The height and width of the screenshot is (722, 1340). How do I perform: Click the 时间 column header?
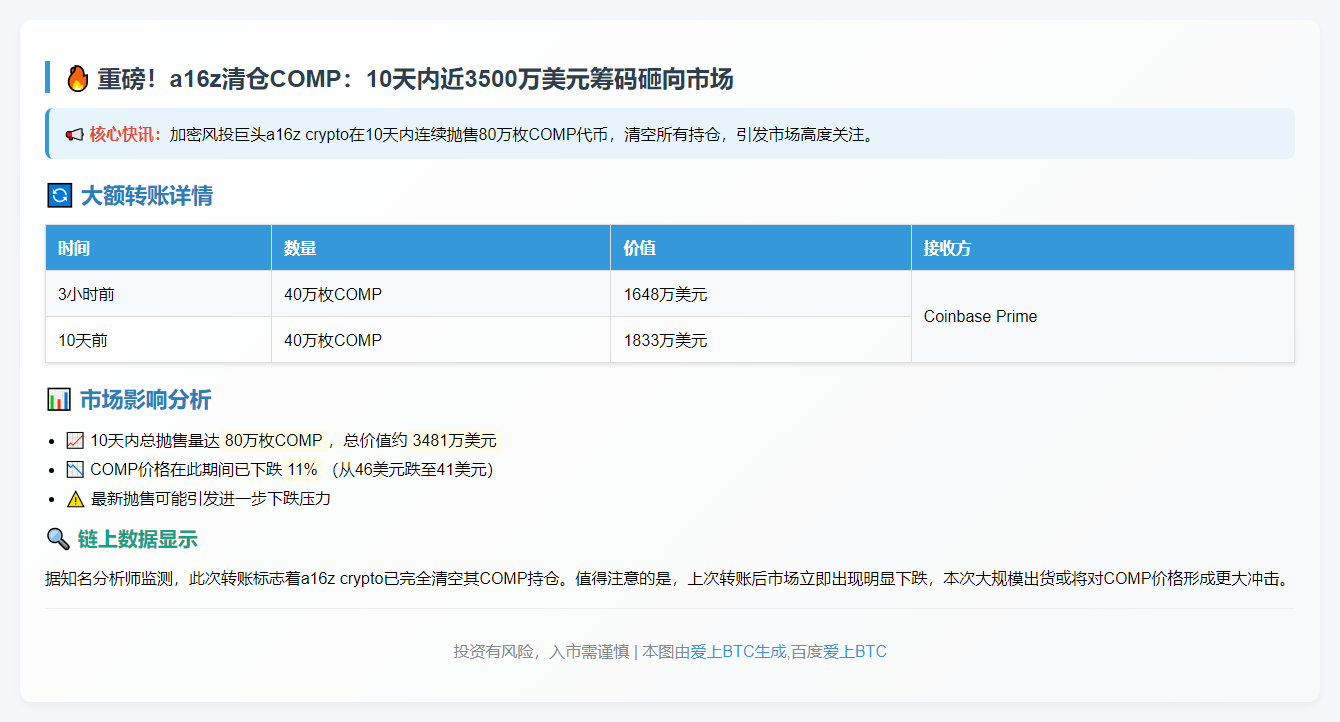(x=158, y=248)
